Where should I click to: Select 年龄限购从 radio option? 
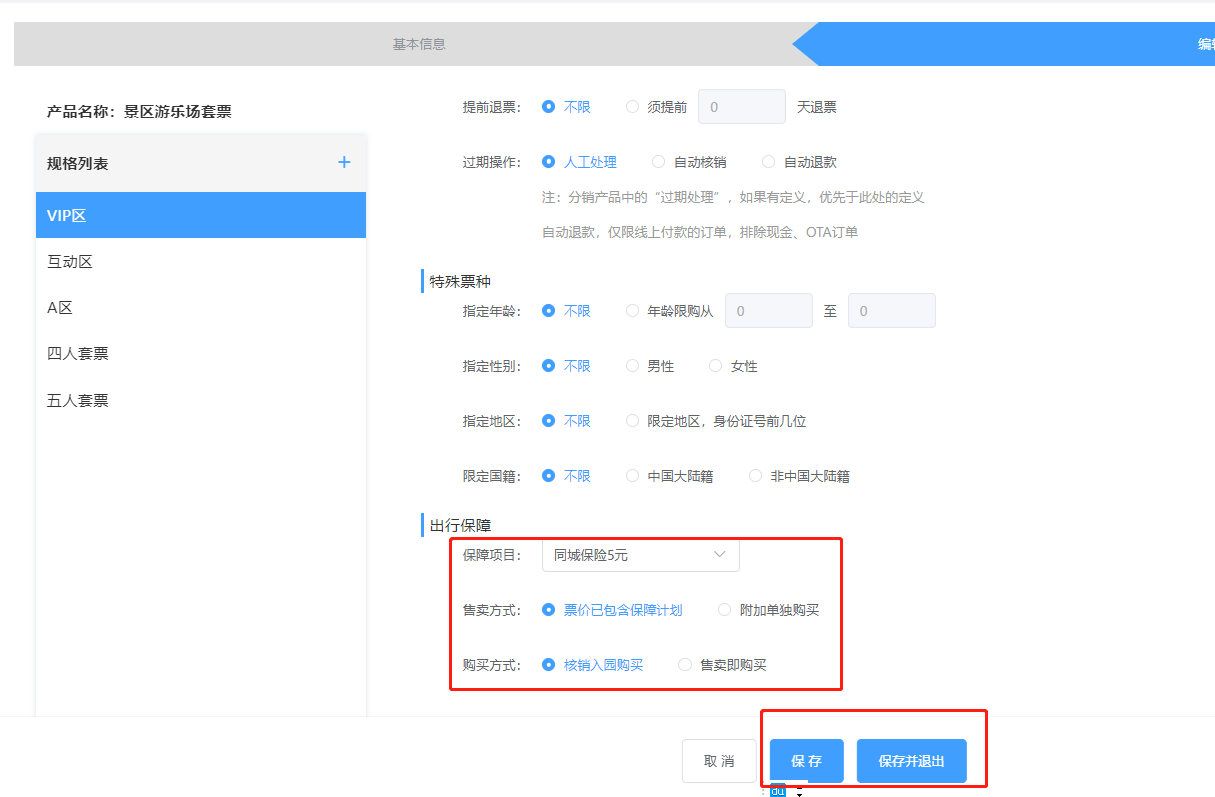(632, 311)
